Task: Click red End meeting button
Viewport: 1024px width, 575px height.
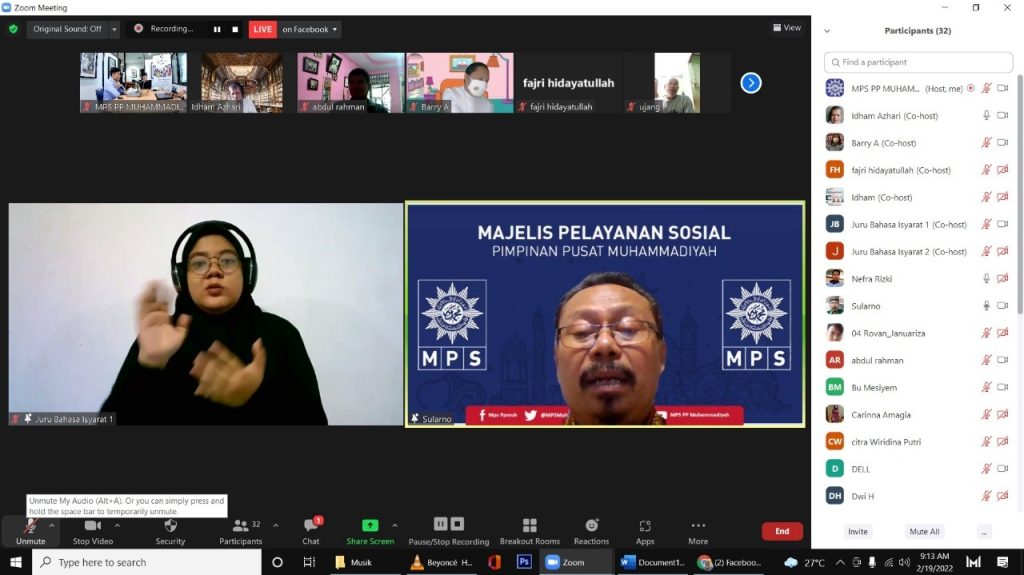Action: 782,531
